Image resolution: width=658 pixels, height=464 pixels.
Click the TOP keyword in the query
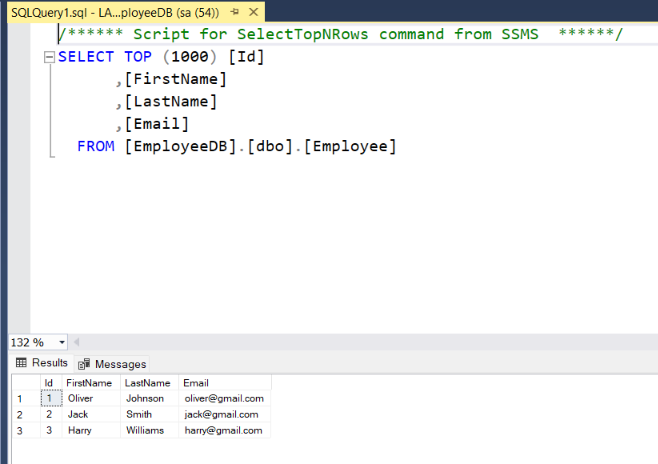(x=138, y=57)
